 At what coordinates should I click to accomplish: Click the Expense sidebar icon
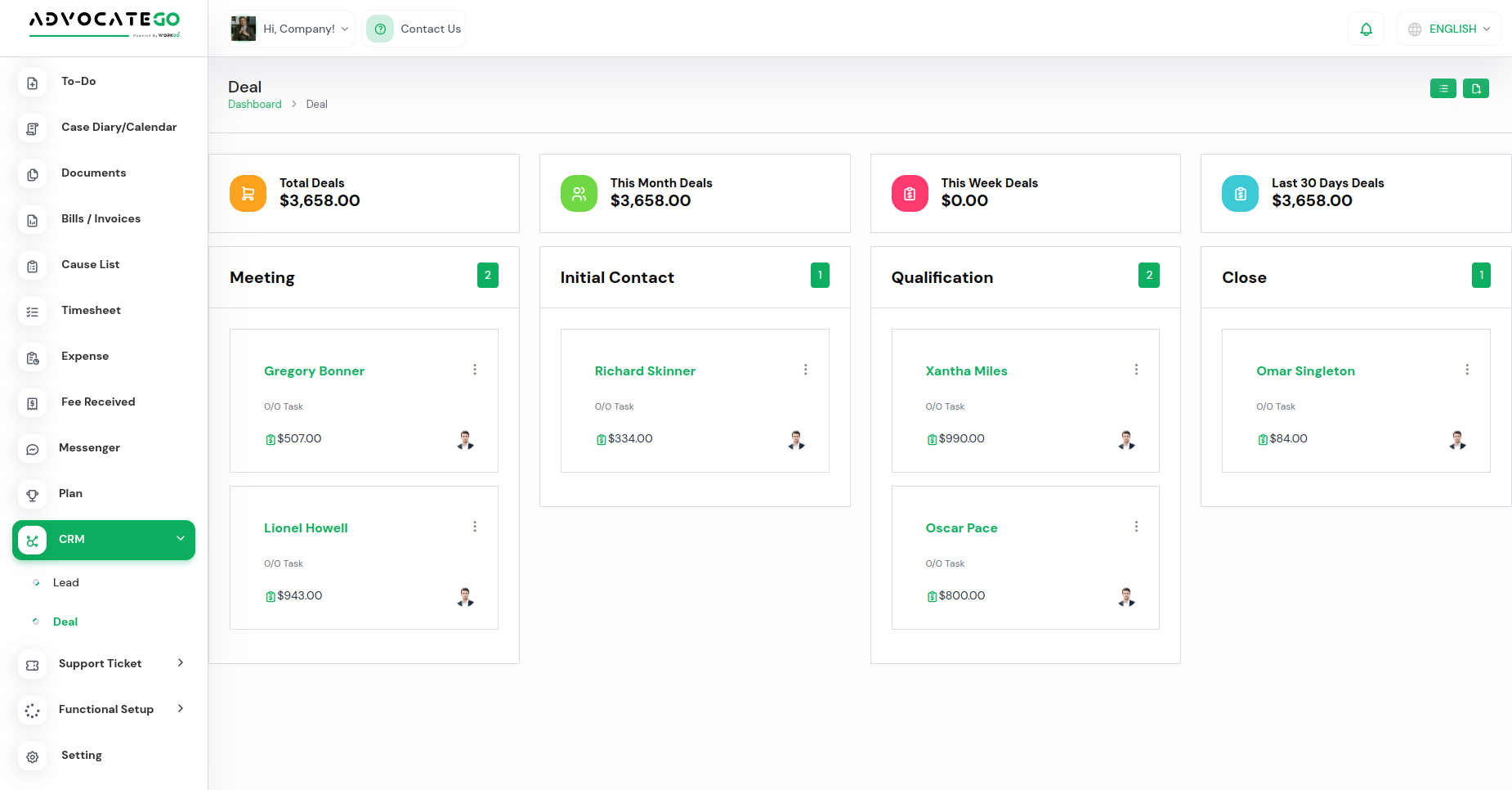point(32,357)
